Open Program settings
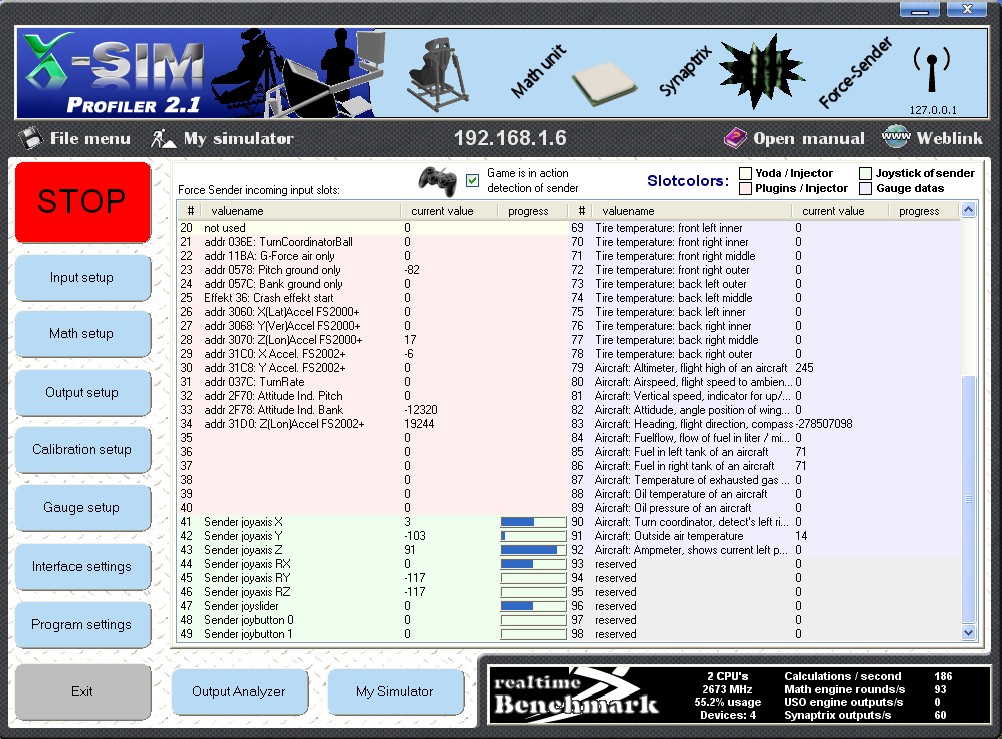Image resolution: width=1002 pixels, height=739 pixels. [x=82, y=625]
